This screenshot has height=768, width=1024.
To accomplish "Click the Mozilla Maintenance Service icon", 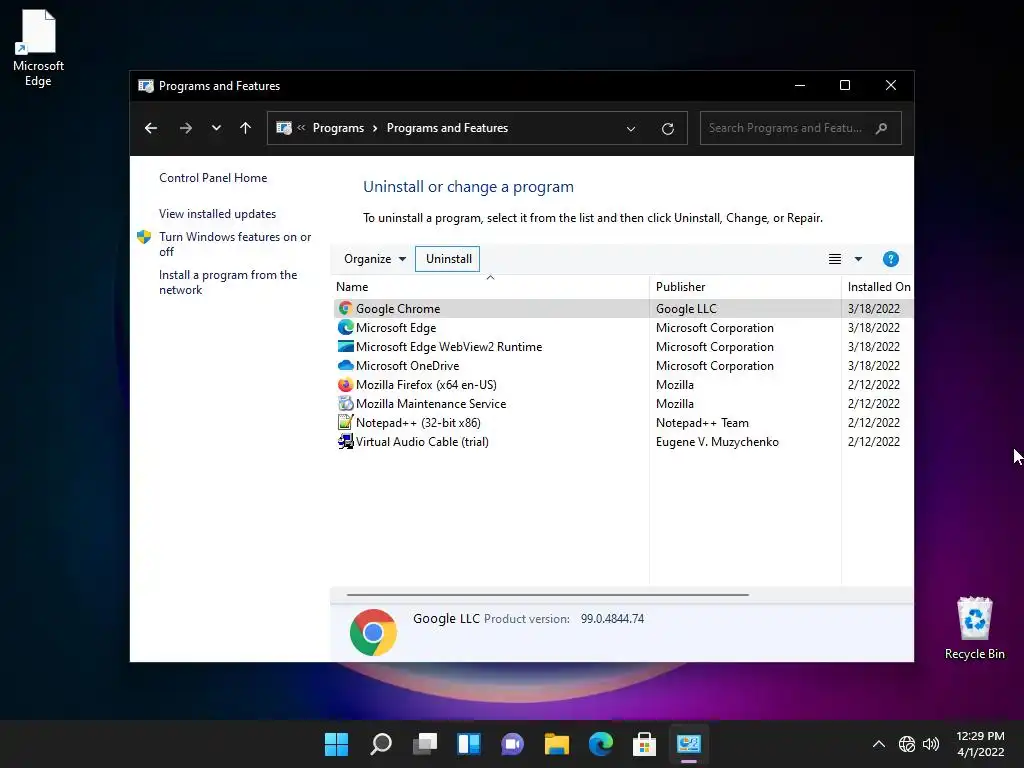I will 345,404.
